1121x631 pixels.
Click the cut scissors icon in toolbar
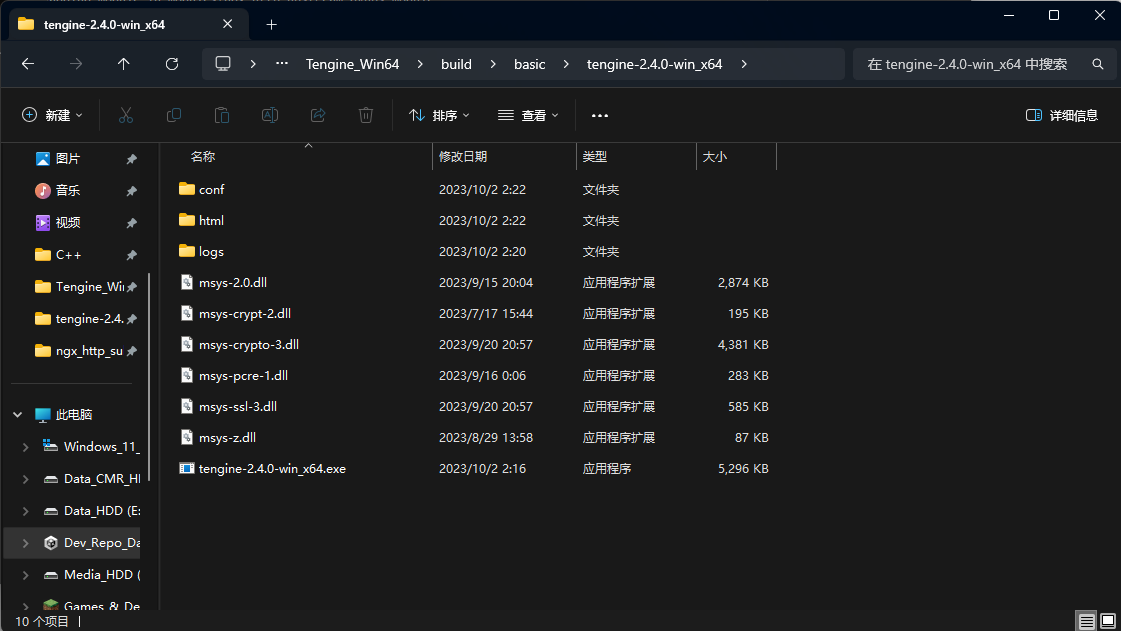click(x=126, y=115)
